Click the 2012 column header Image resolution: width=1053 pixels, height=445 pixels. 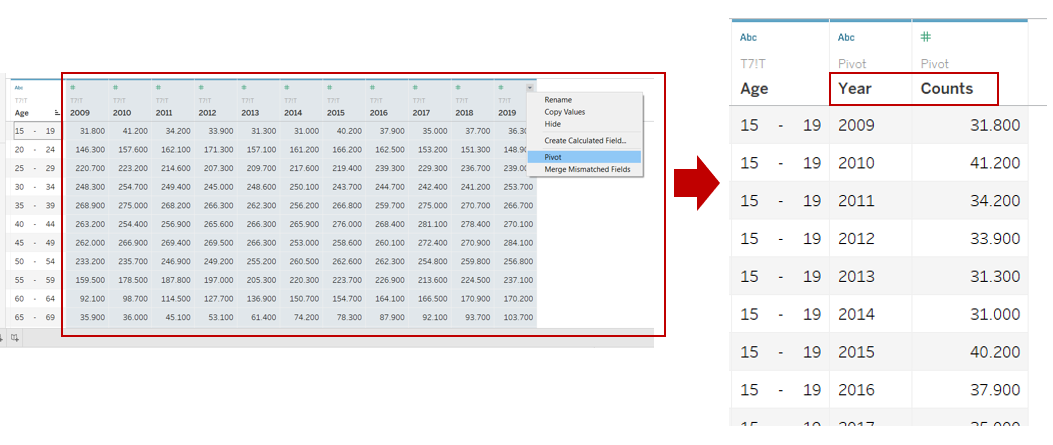pyautogui.click(x=207, y=113)
